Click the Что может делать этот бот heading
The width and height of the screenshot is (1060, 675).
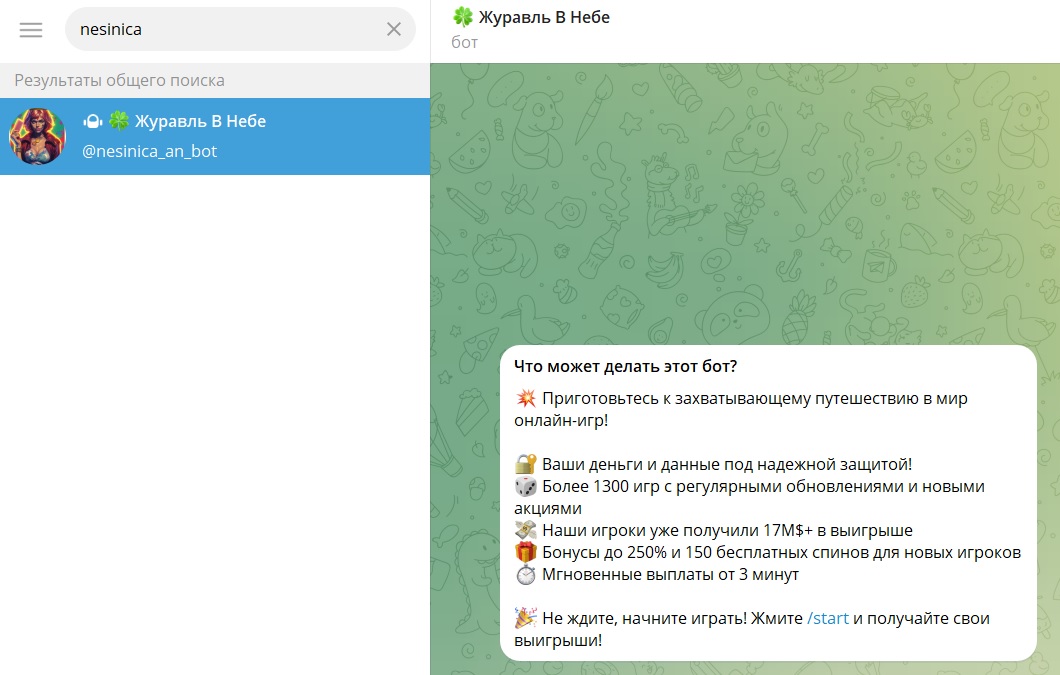(625, 366)
